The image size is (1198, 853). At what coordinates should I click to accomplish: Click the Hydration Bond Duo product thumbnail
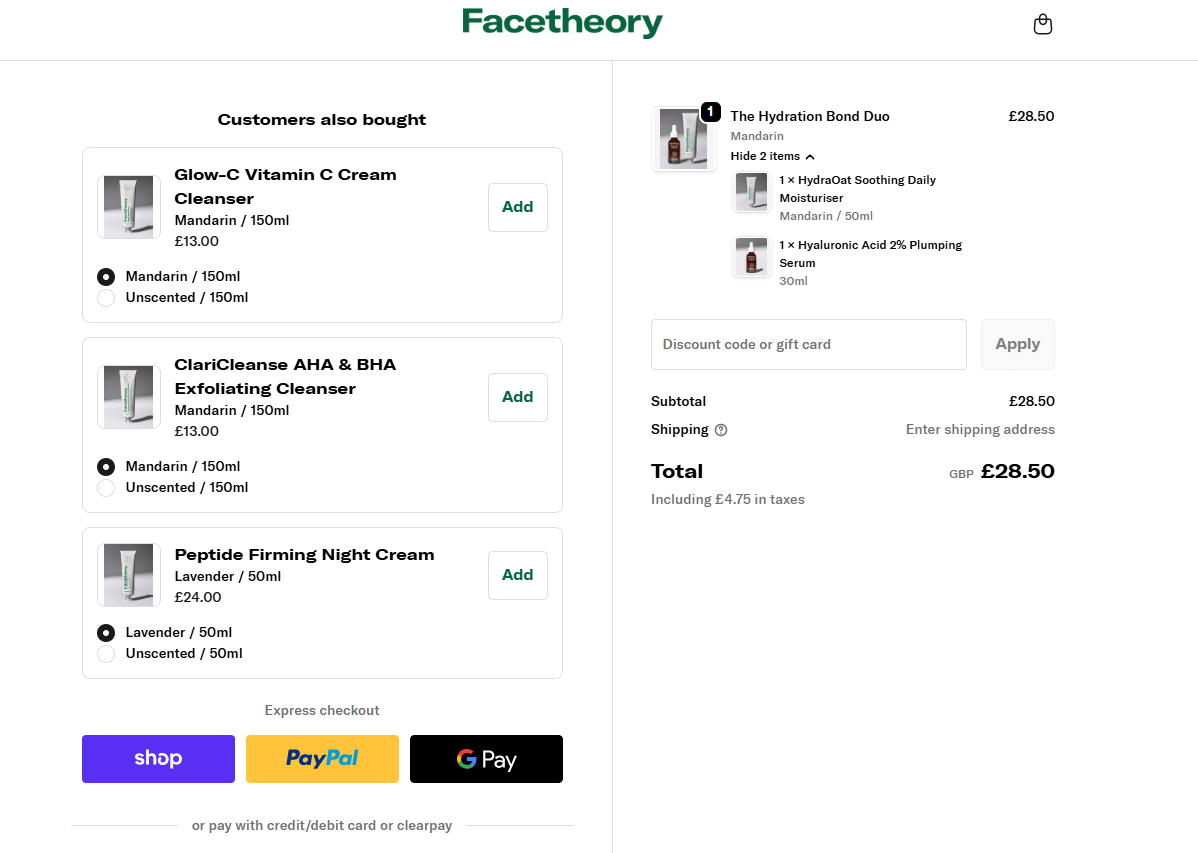(x=684, y=138)
